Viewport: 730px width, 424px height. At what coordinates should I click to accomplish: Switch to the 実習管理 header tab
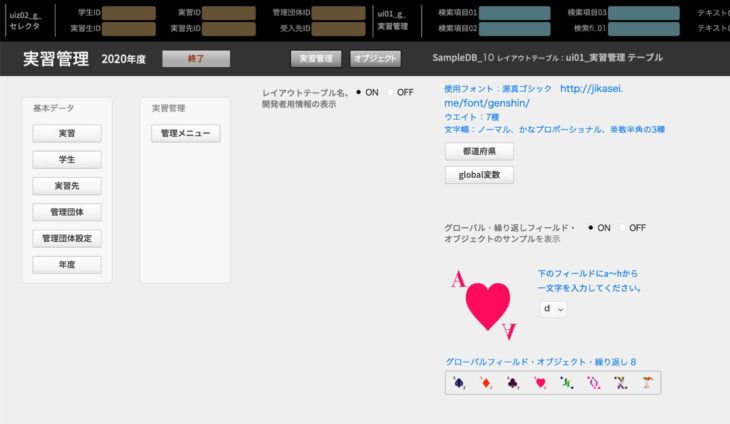tap(317, 59)
